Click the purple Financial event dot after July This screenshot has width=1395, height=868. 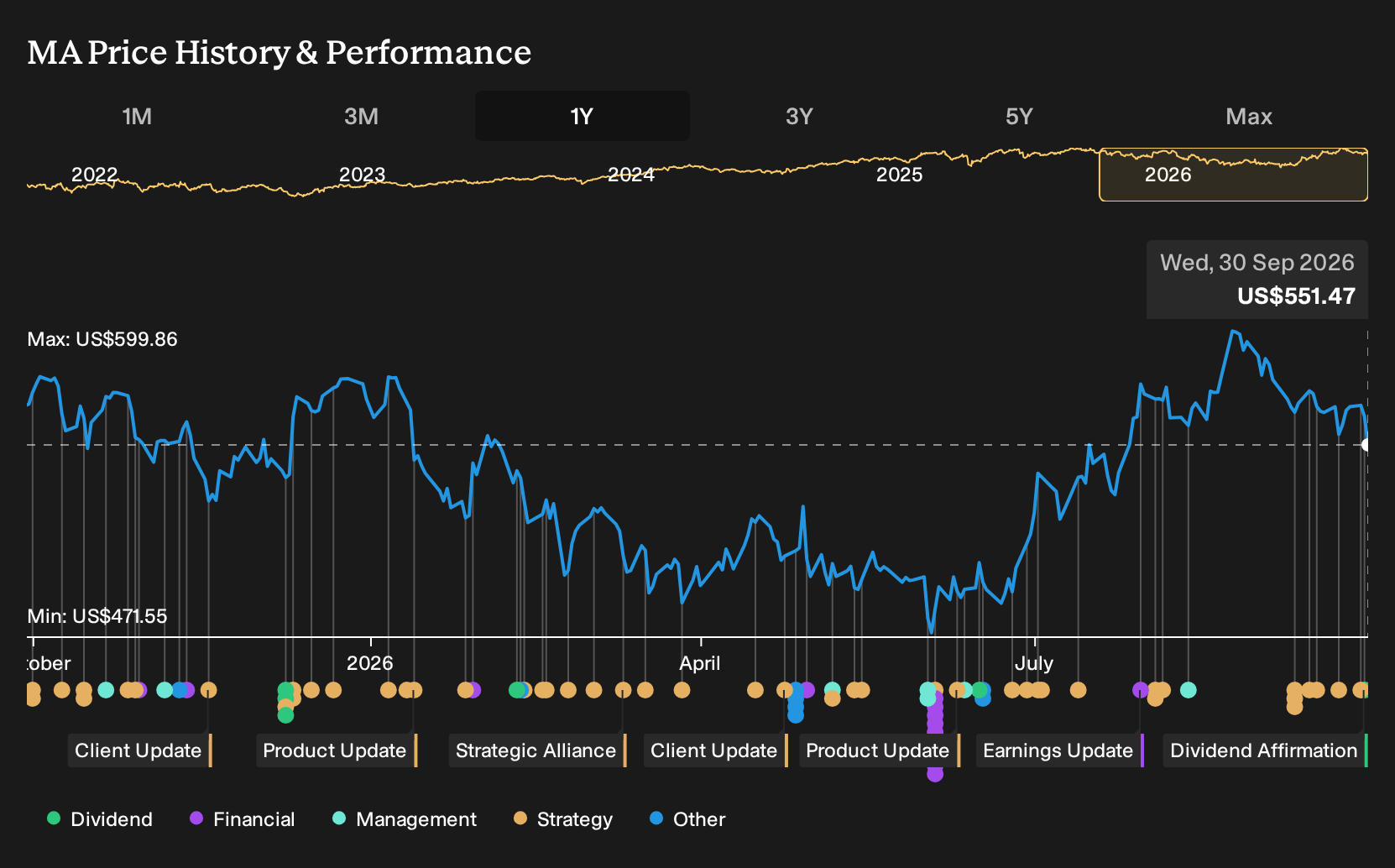pyautogui.click(x=1140, y=690)
